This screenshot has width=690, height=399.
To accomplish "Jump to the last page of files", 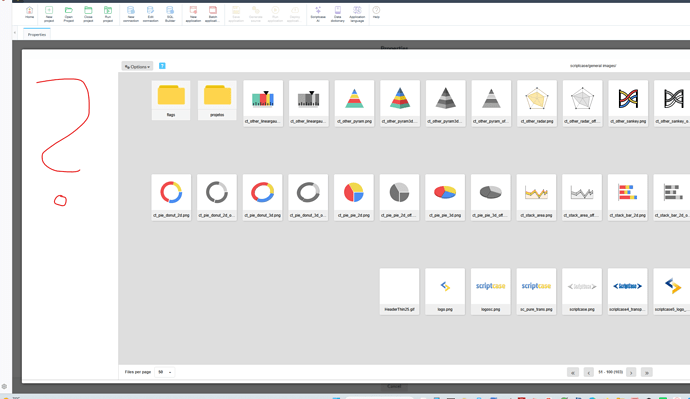I will [647, 373].
